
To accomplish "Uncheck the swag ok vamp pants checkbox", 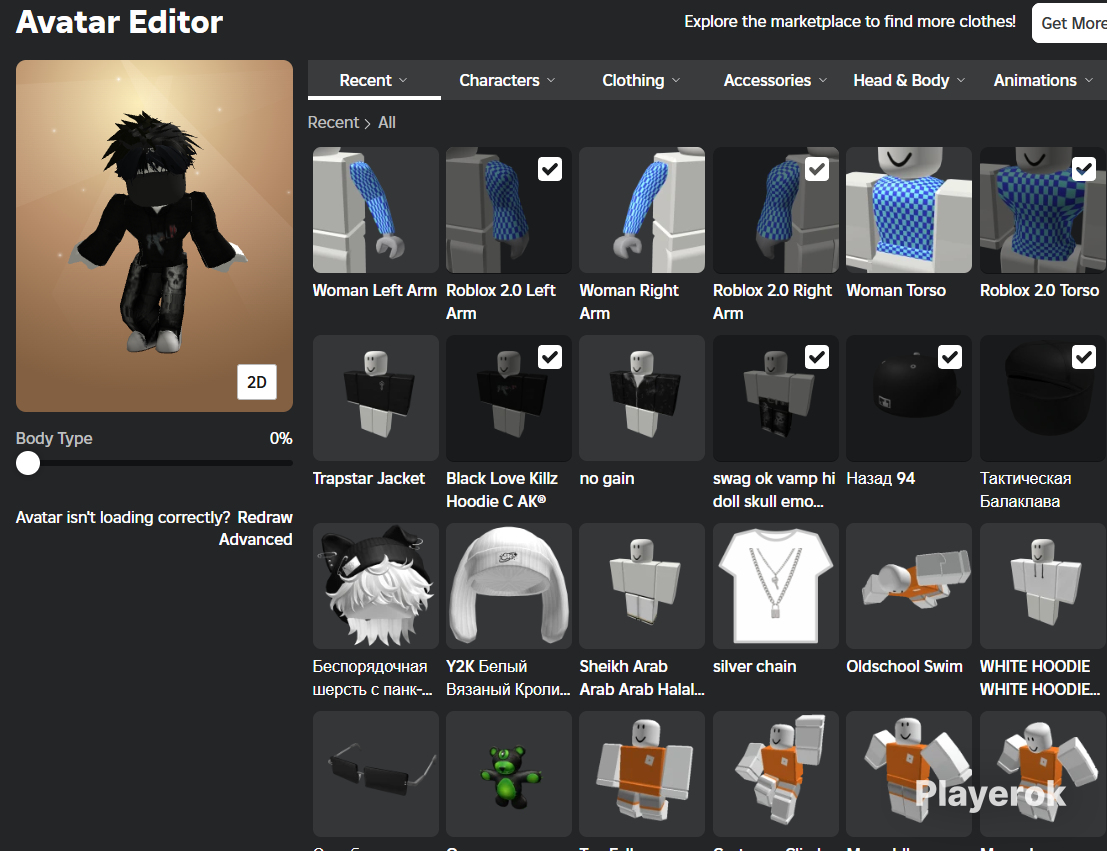I will pyautogui.click(x=817, y=357).
